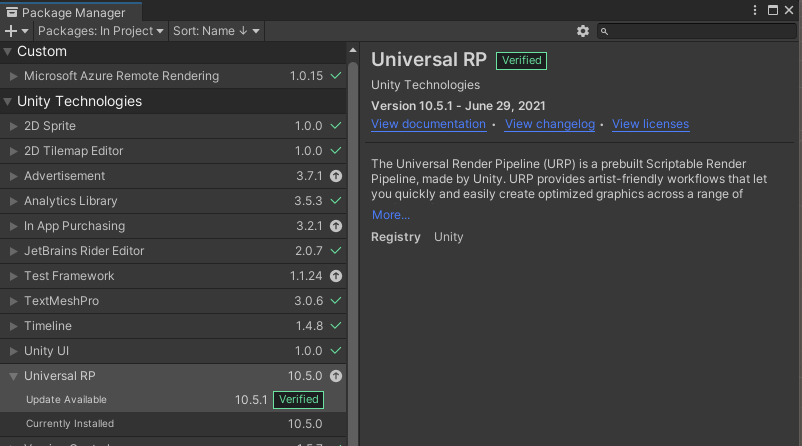Click the In App Purchasing update icon
Viewport: 802px width, 446px height.
pos(336,226)
